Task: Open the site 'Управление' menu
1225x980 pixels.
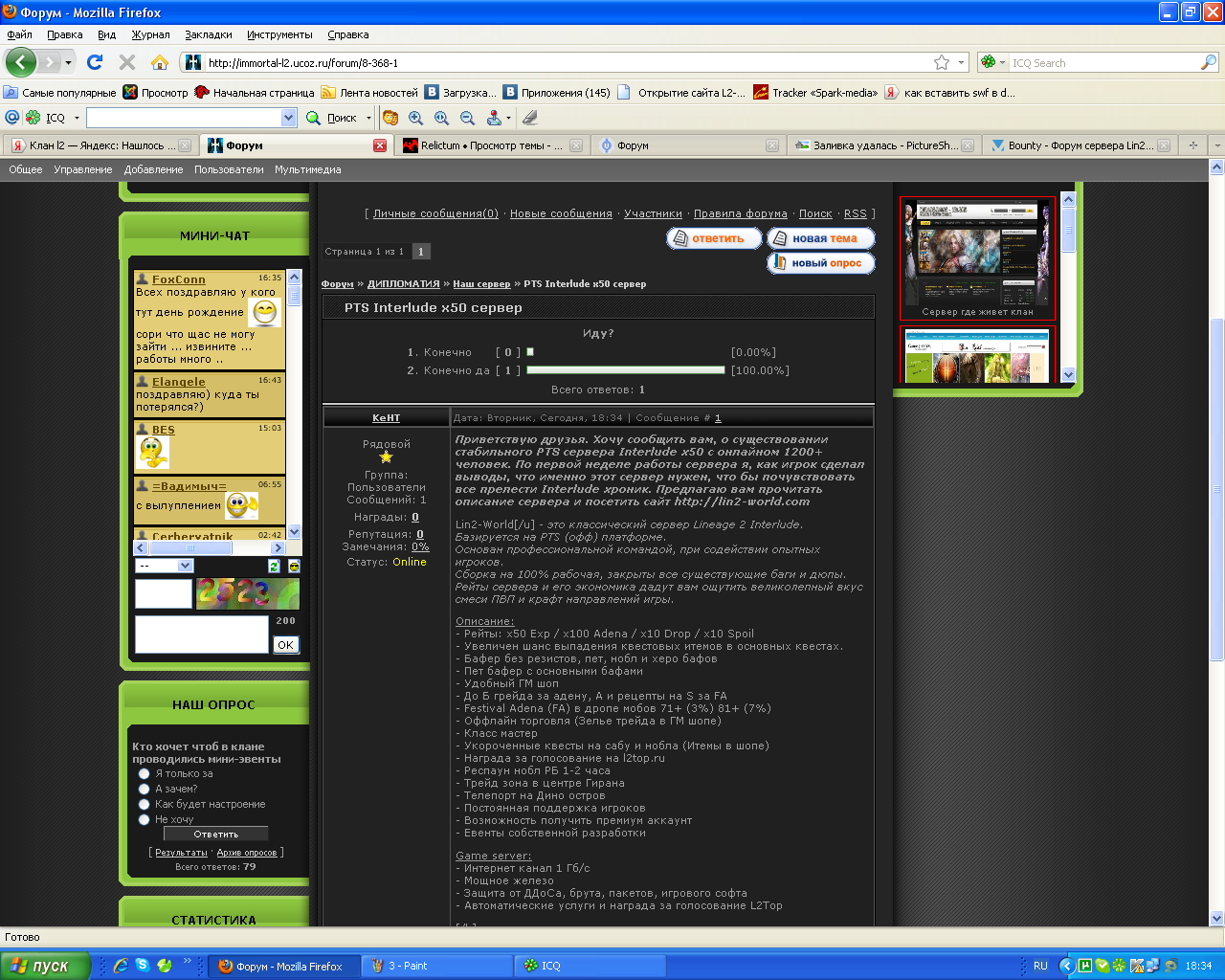Action: [83, 169]
